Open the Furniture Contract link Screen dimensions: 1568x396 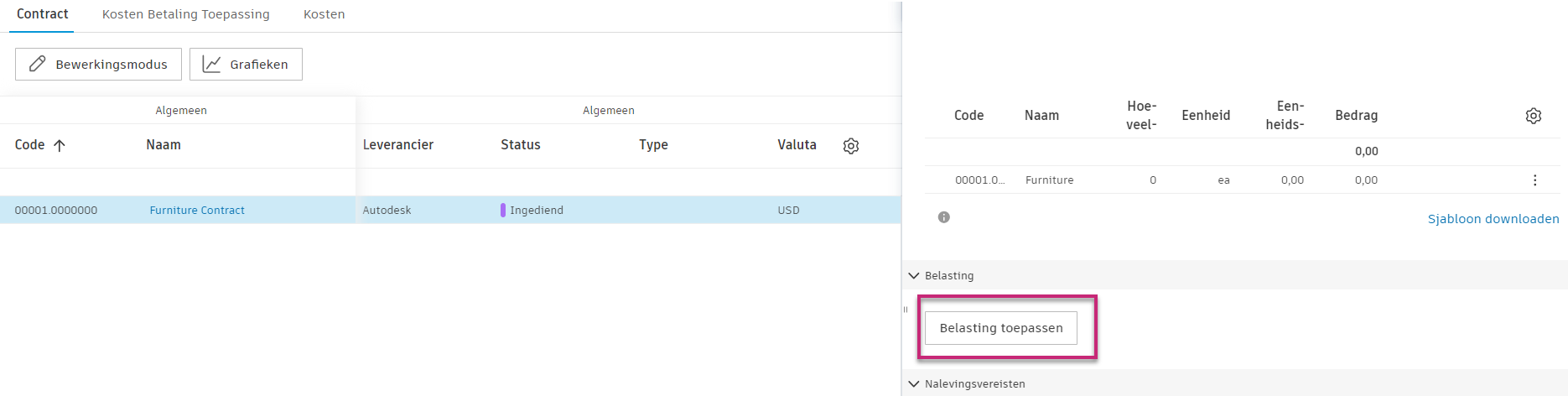pos(197,211)
